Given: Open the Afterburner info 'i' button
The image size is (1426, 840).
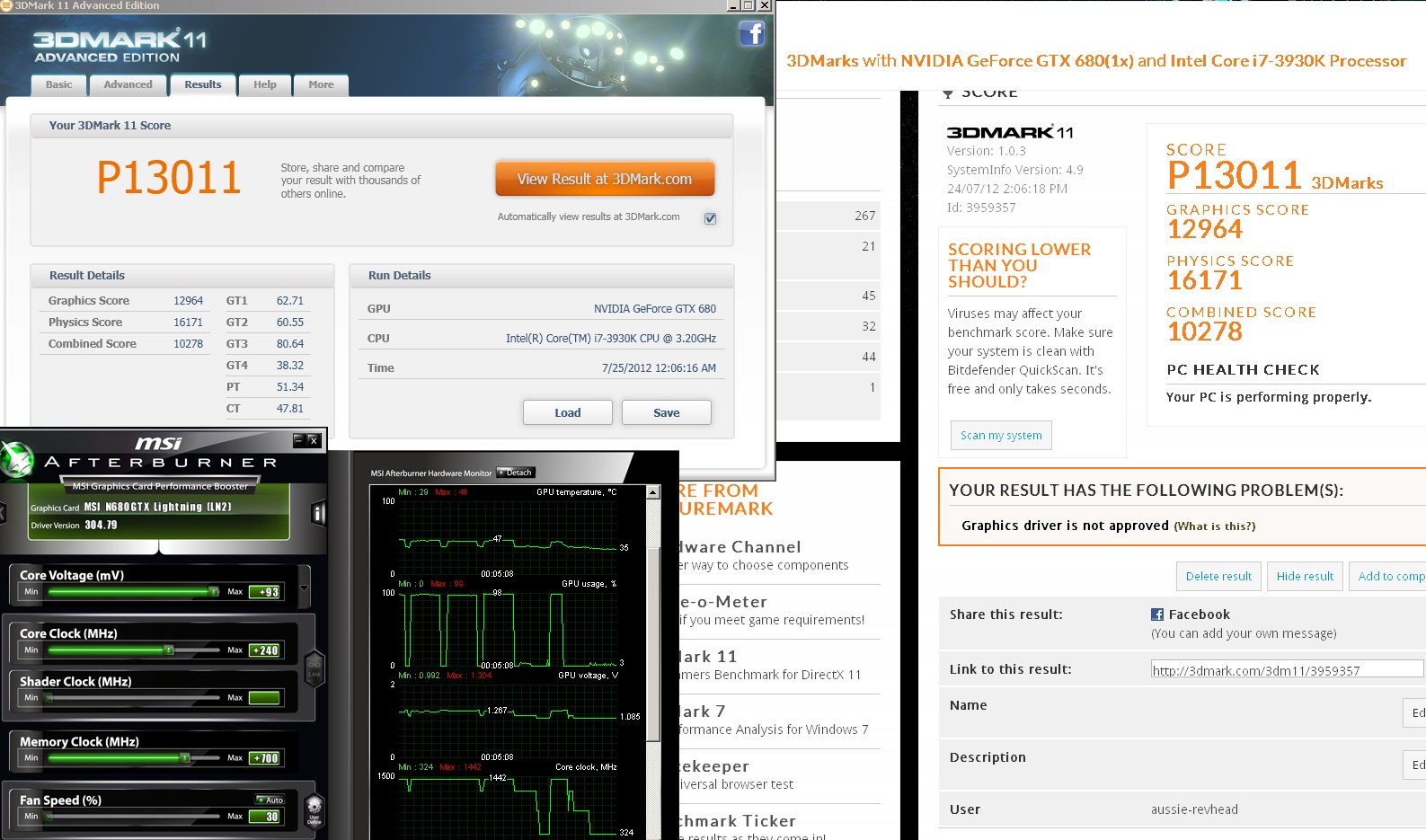Looking at the screenshot, I should (318, 513).
